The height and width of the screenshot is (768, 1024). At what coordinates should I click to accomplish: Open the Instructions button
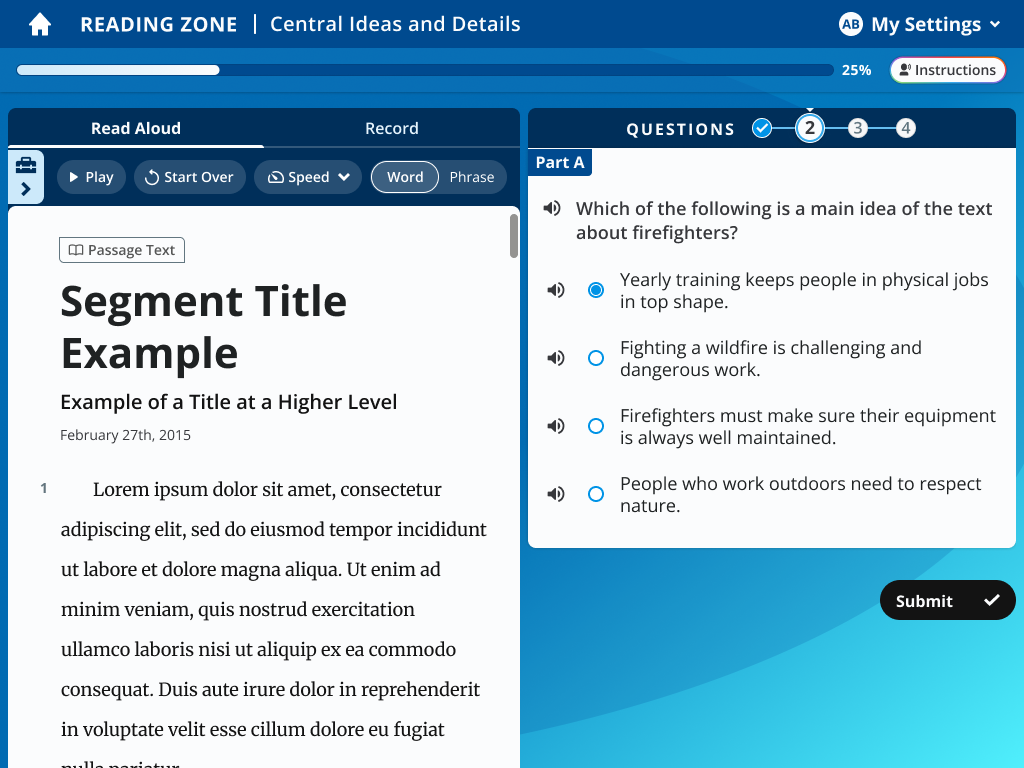click(x=948, y=70)
